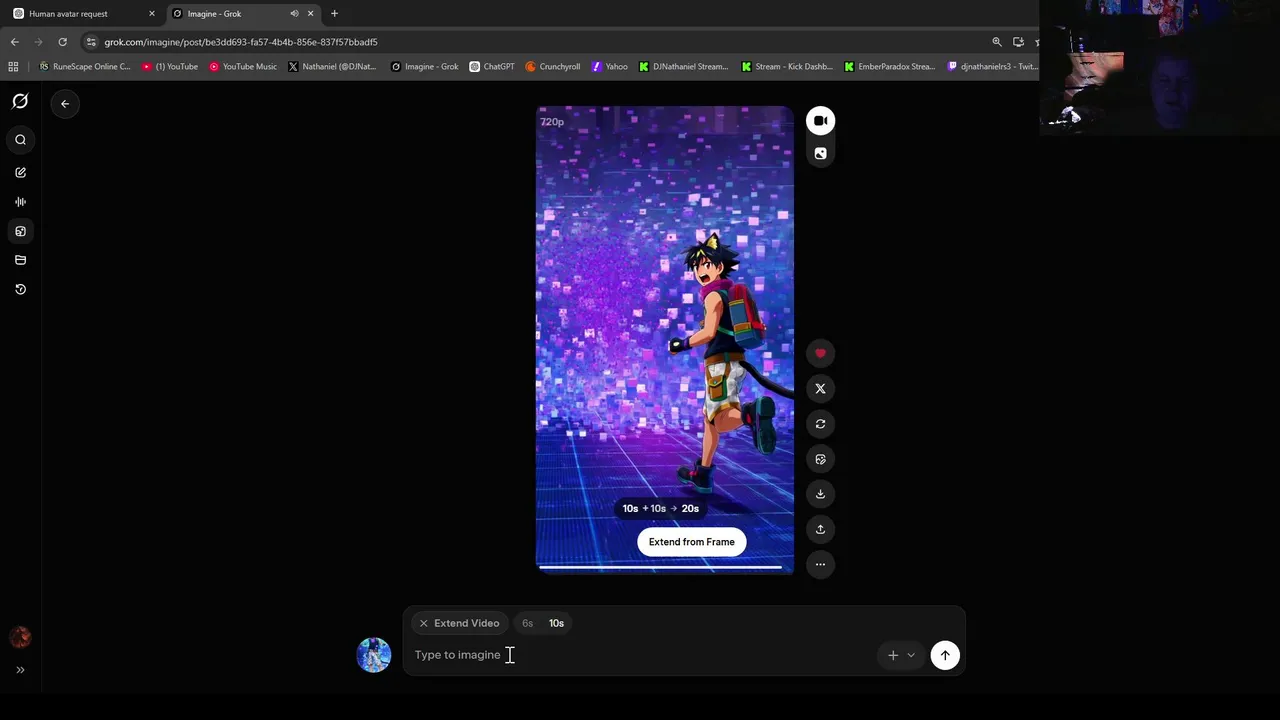Open the apps grid in bookmarks bar
Image resolution: width=1280 pixels, height=720 pixels.
pyautogui.click(x=13, y=67)
